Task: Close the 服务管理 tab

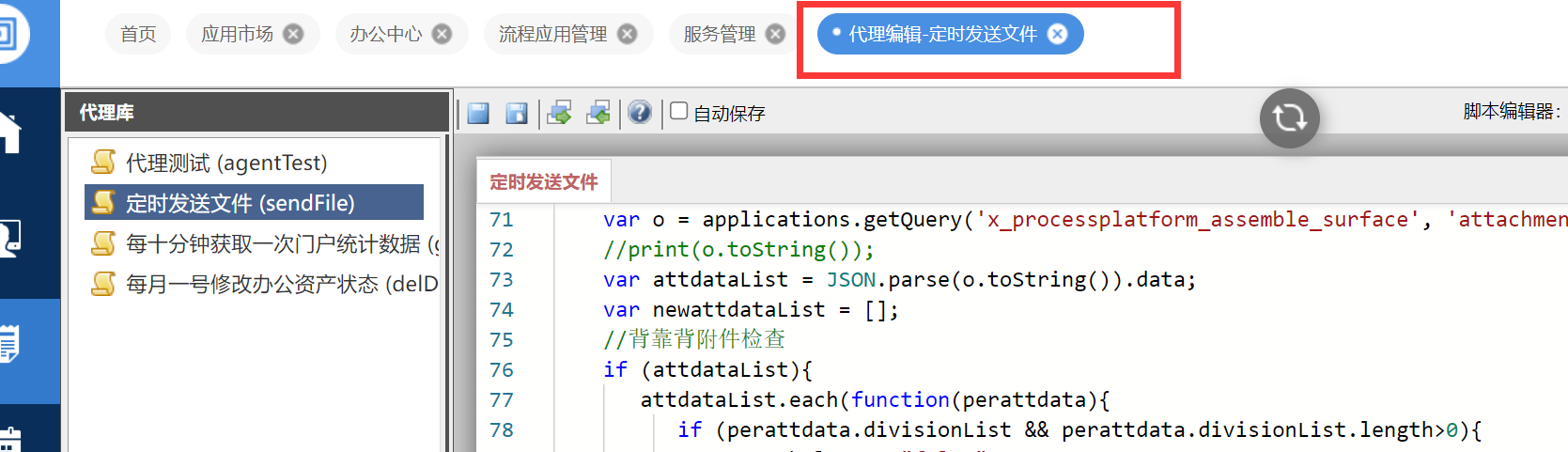Action: click(x=775, y=34)
